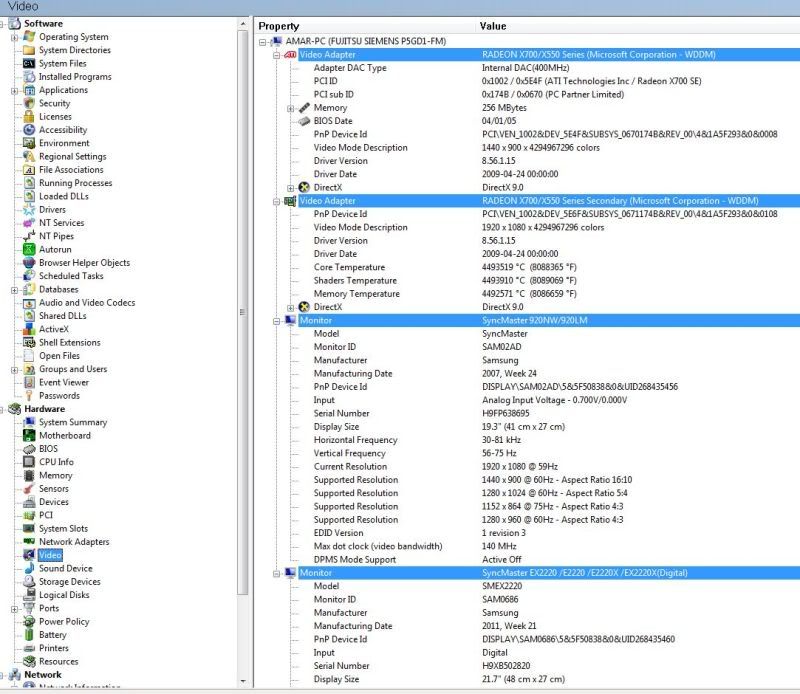Collapse the SyncMaster EX2220 Monitor section
Viewport: 800px width, 694px height.
point(277,574)
